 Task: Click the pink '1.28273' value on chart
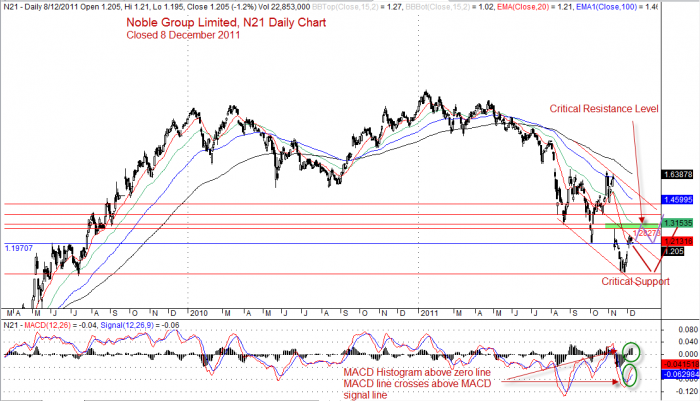646,233
